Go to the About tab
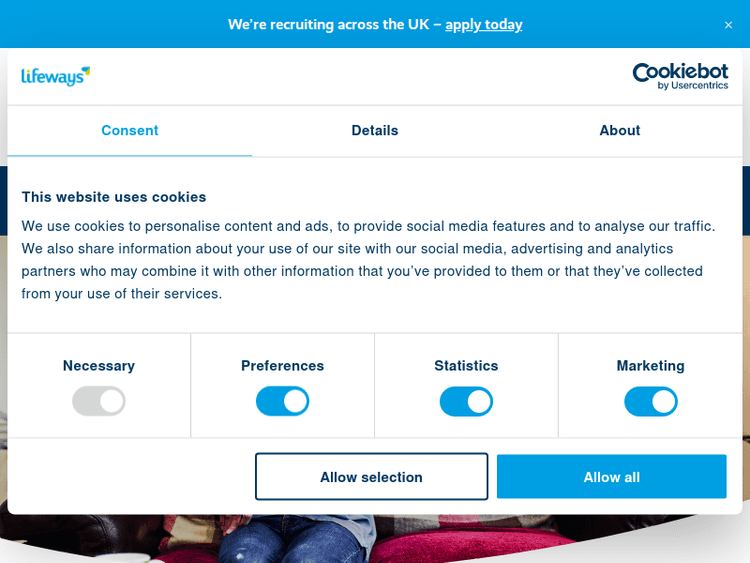 [x=620, y=131]
